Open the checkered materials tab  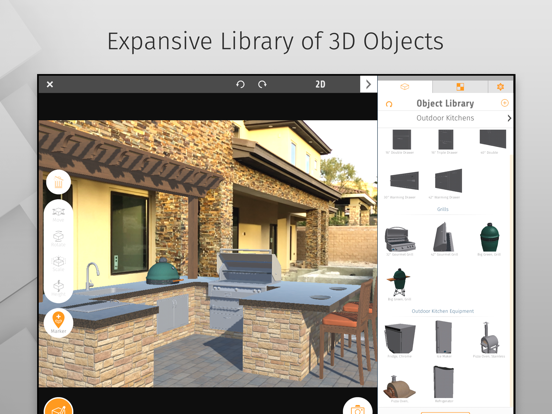(x=460, y=87)
